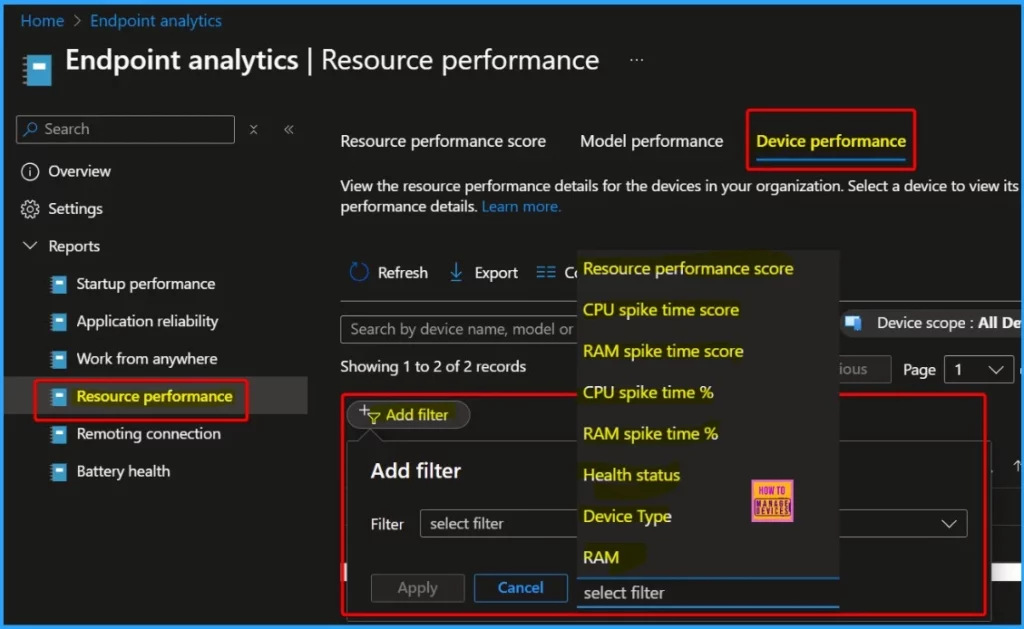Click the Cancel button
This screenshot has height=629, width=1024.
coord(520,588)
